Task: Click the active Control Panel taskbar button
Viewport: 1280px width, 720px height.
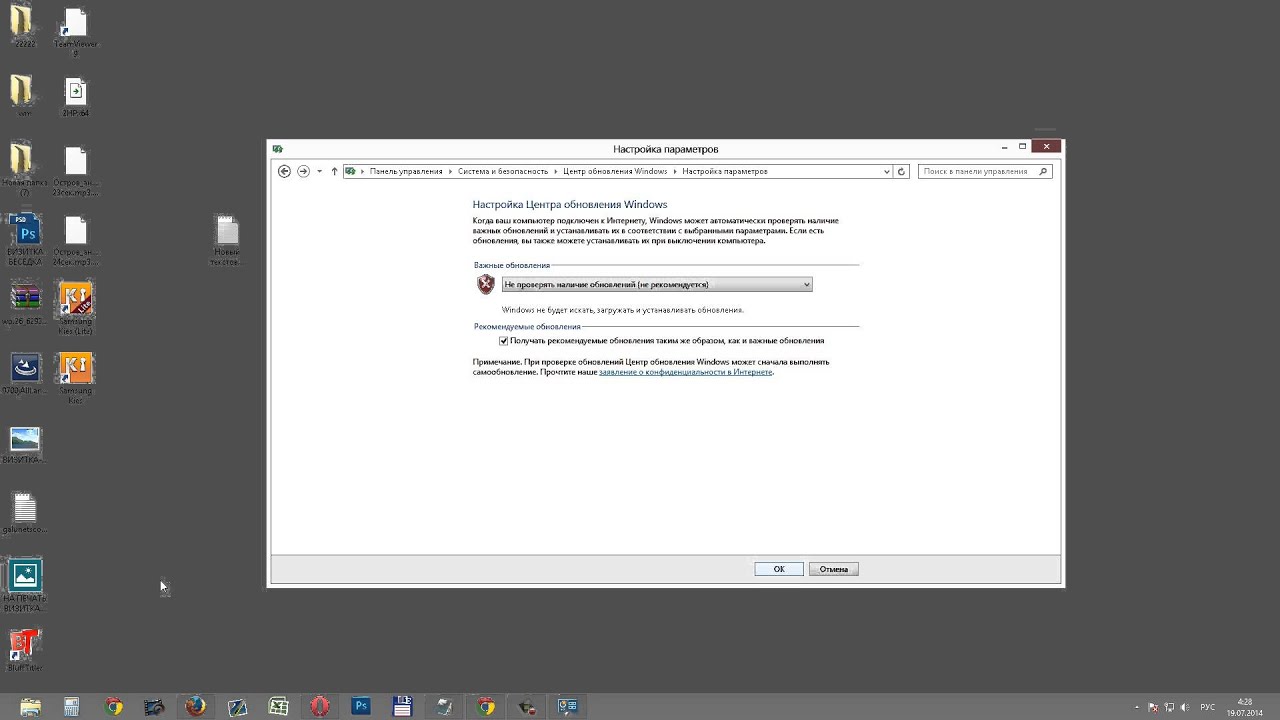Action: pos(568,707)
